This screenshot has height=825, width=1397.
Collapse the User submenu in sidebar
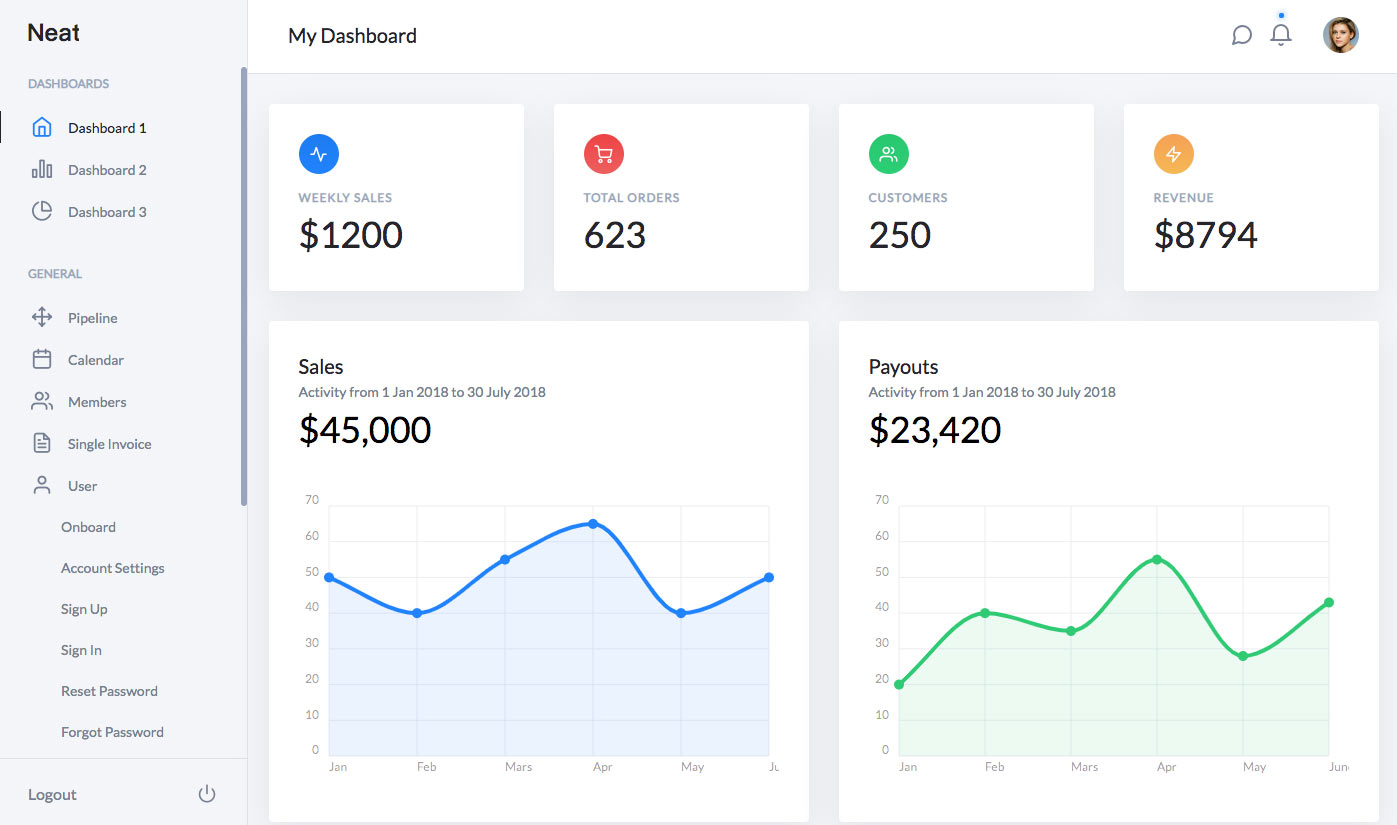tap(82, 486)
